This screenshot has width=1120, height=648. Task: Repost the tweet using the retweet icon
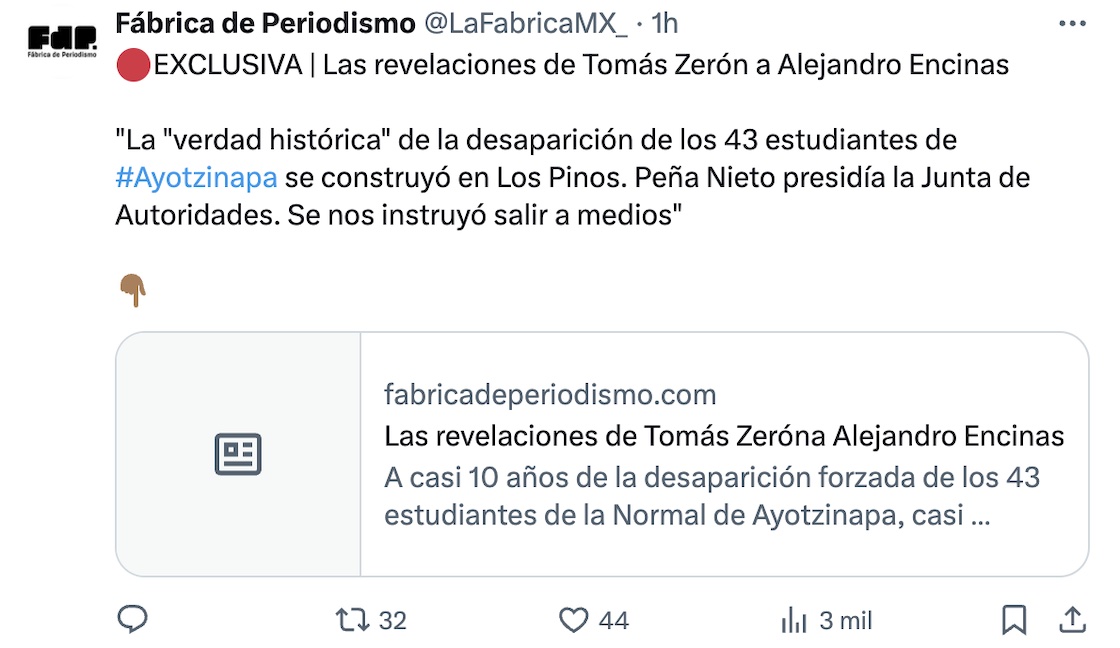(352, 620)
